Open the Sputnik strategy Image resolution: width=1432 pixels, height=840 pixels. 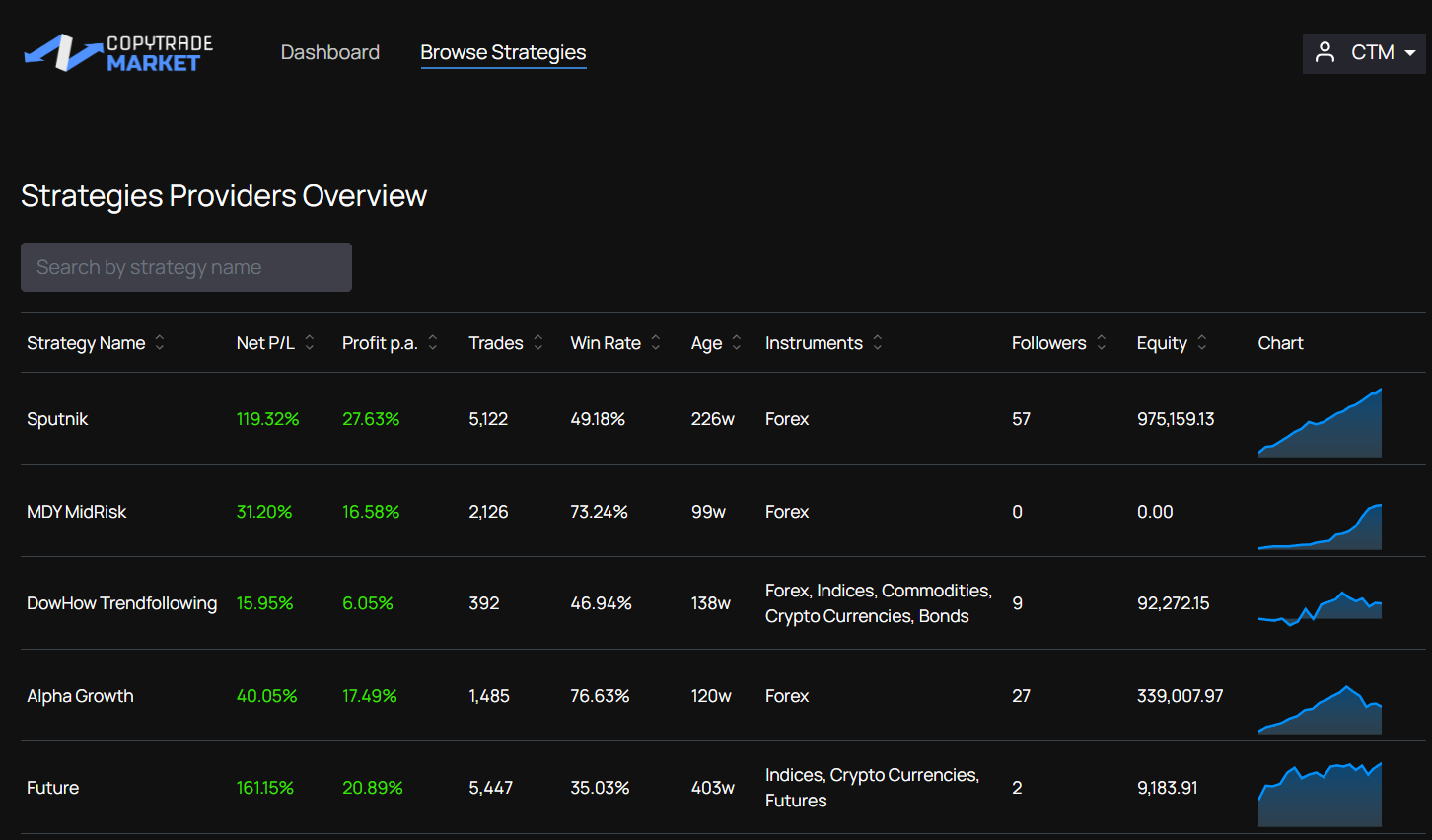(57, 419)
